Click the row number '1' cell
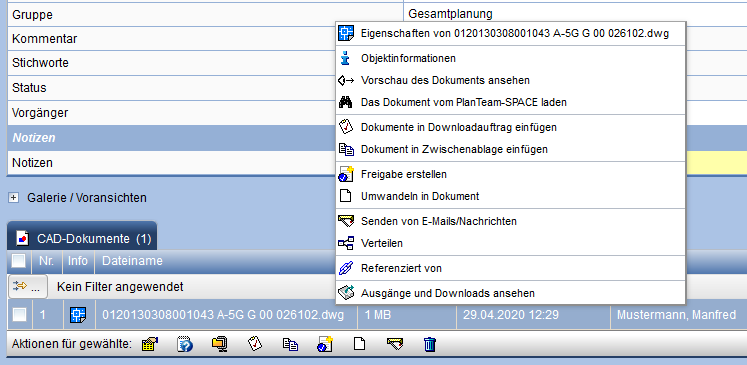Screen dimensions: 747x365 (43, 315)
